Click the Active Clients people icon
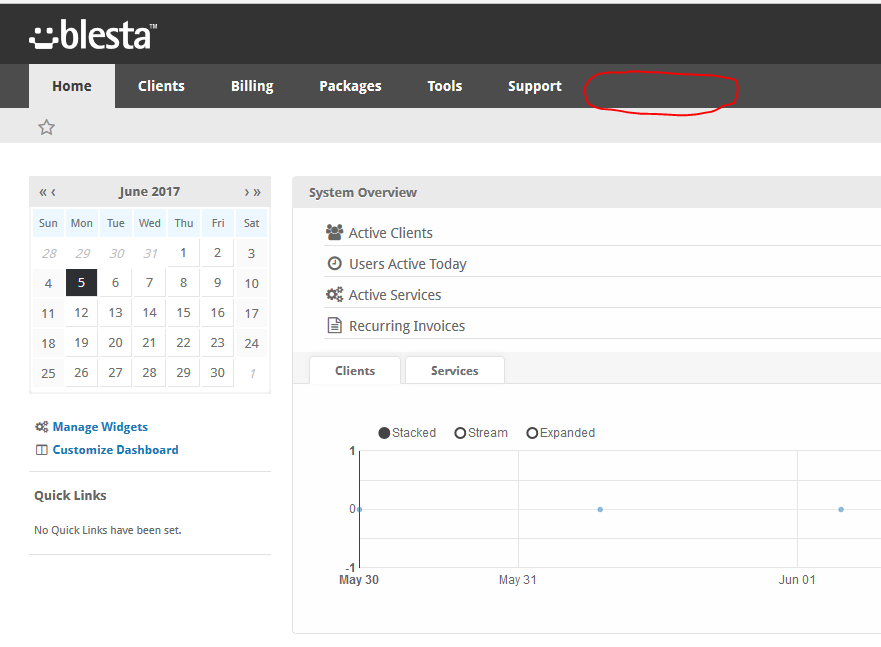This screenshot has width=881, height=647. (334, 232)
